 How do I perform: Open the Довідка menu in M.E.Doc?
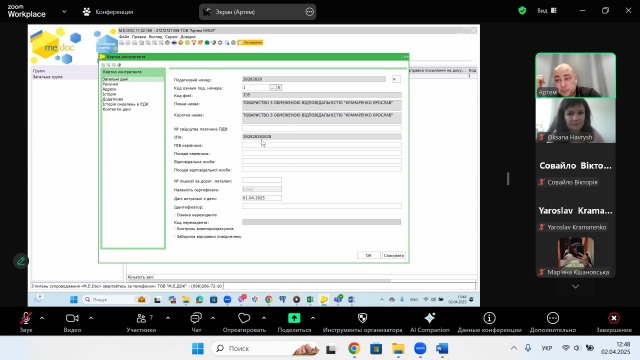188,37
